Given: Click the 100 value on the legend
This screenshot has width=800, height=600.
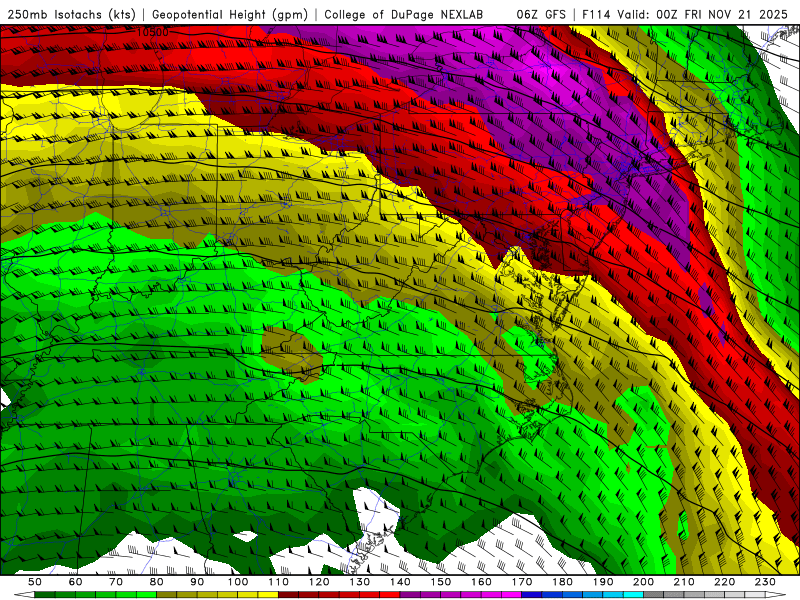Looking at the screenshot, I should coord(238,582).
